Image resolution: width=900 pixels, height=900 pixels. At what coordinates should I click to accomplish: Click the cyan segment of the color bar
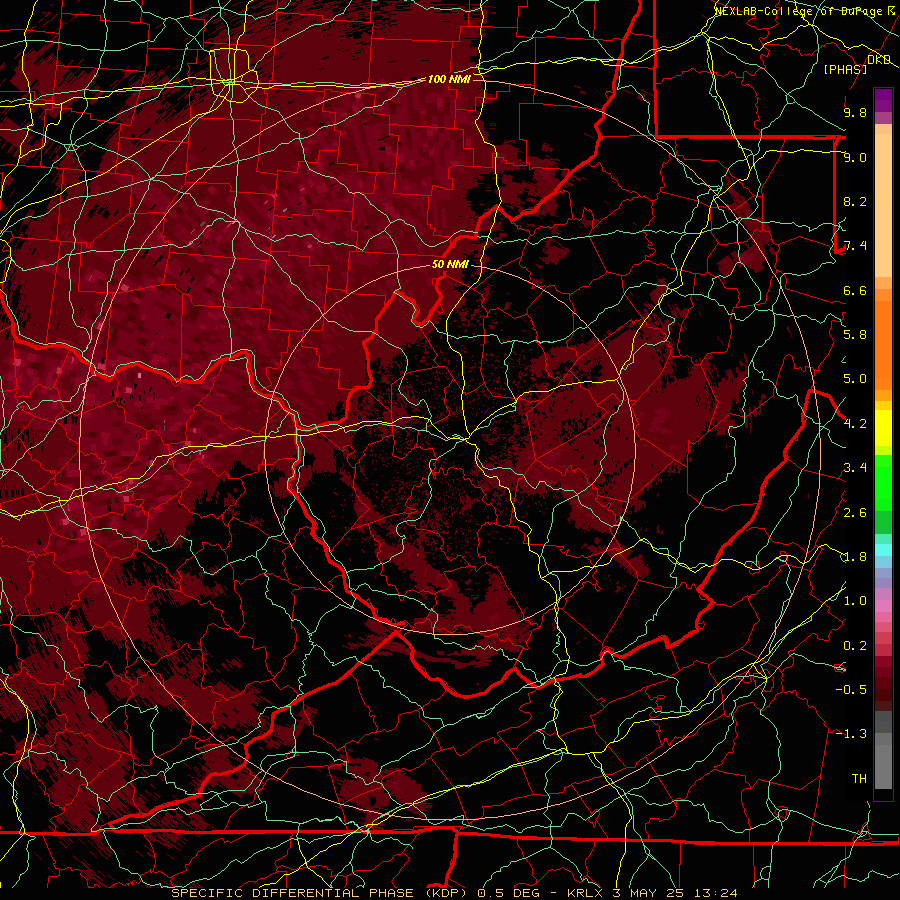[x=883, y=550]
